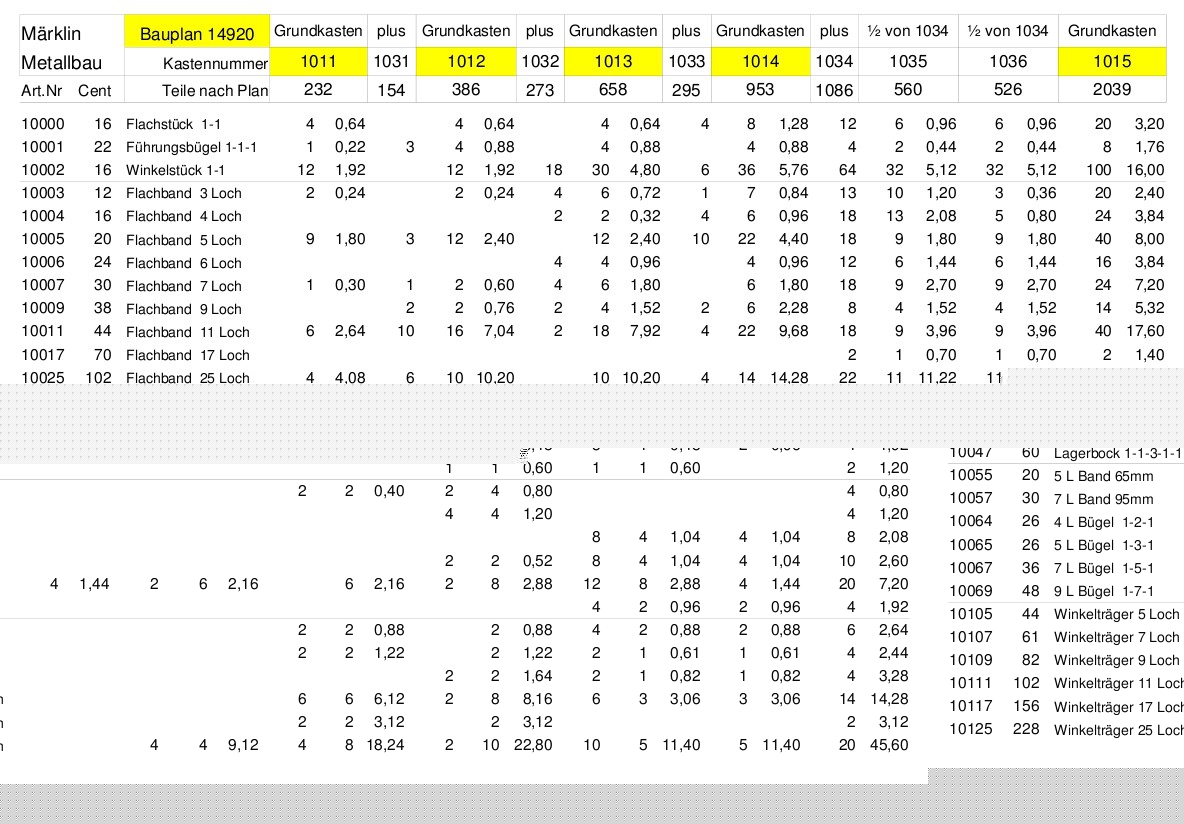Viewport: 1184px width, 824px height.
Task: Select the "Kastennummer" label
Action: click(215, 63)
